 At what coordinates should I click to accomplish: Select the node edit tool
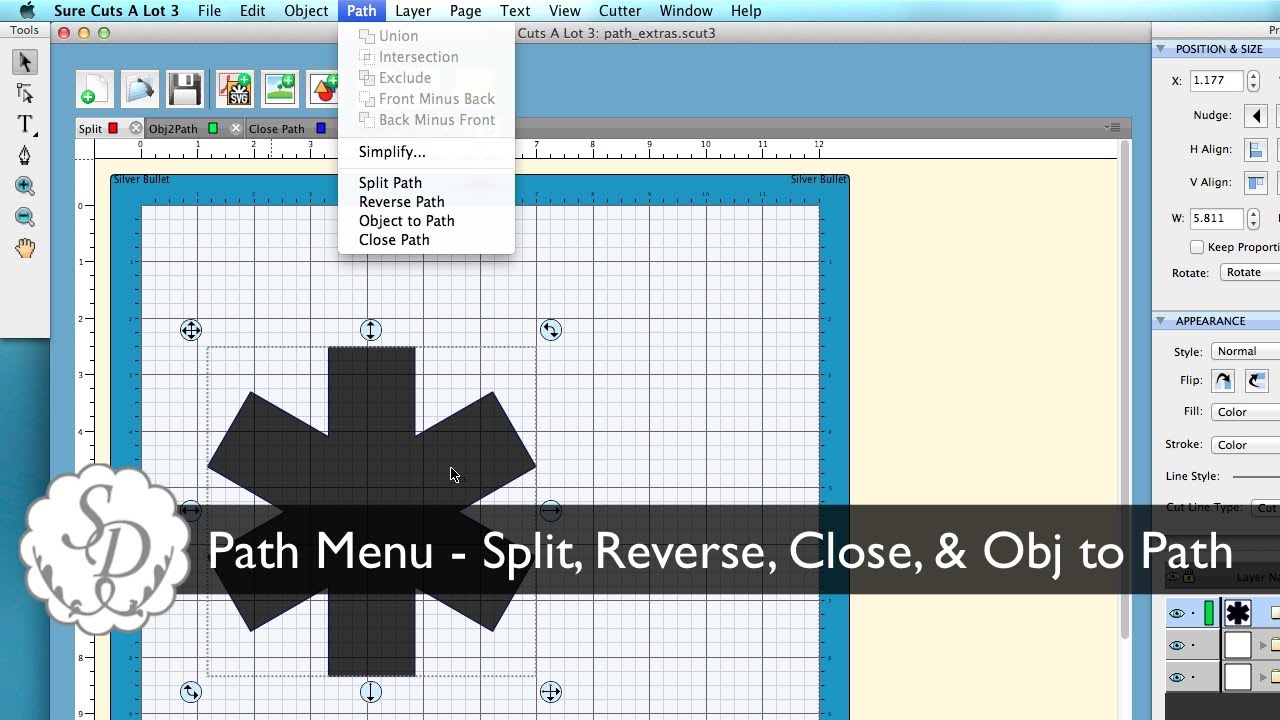point(25,94)
